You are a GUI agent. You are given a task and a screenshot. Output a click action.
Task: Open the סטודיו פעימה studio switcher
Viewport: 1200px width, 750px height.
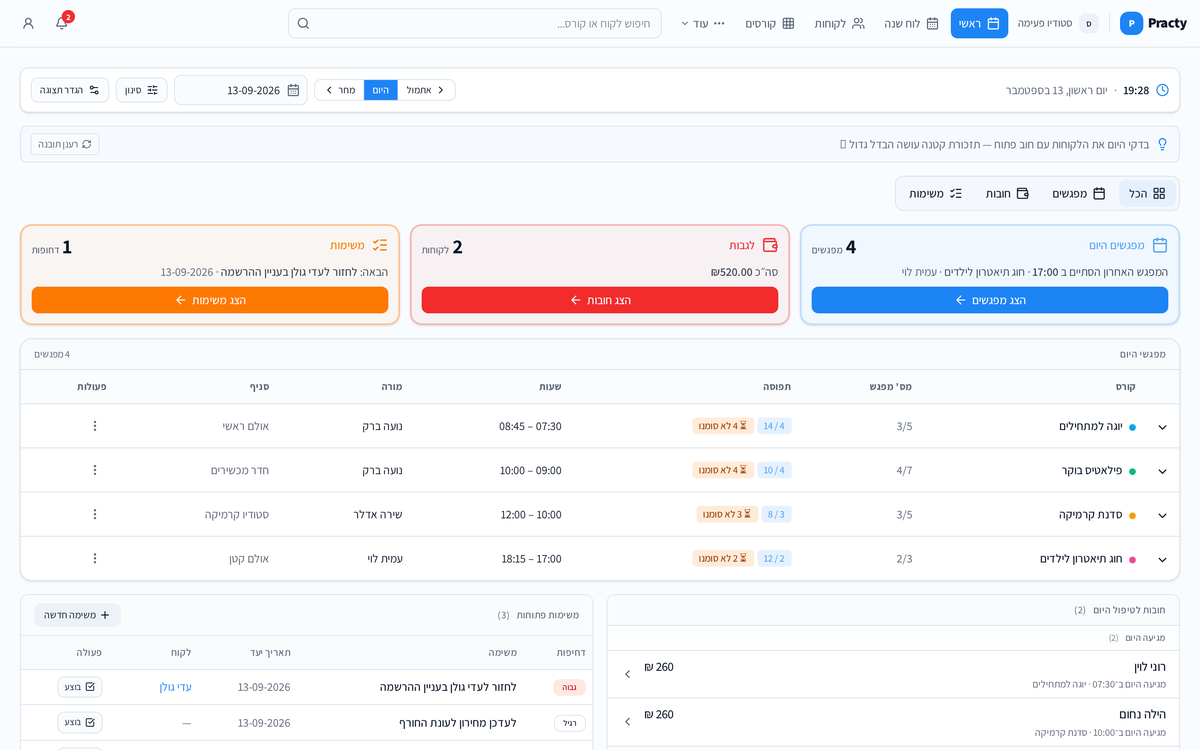(1058, 23)
